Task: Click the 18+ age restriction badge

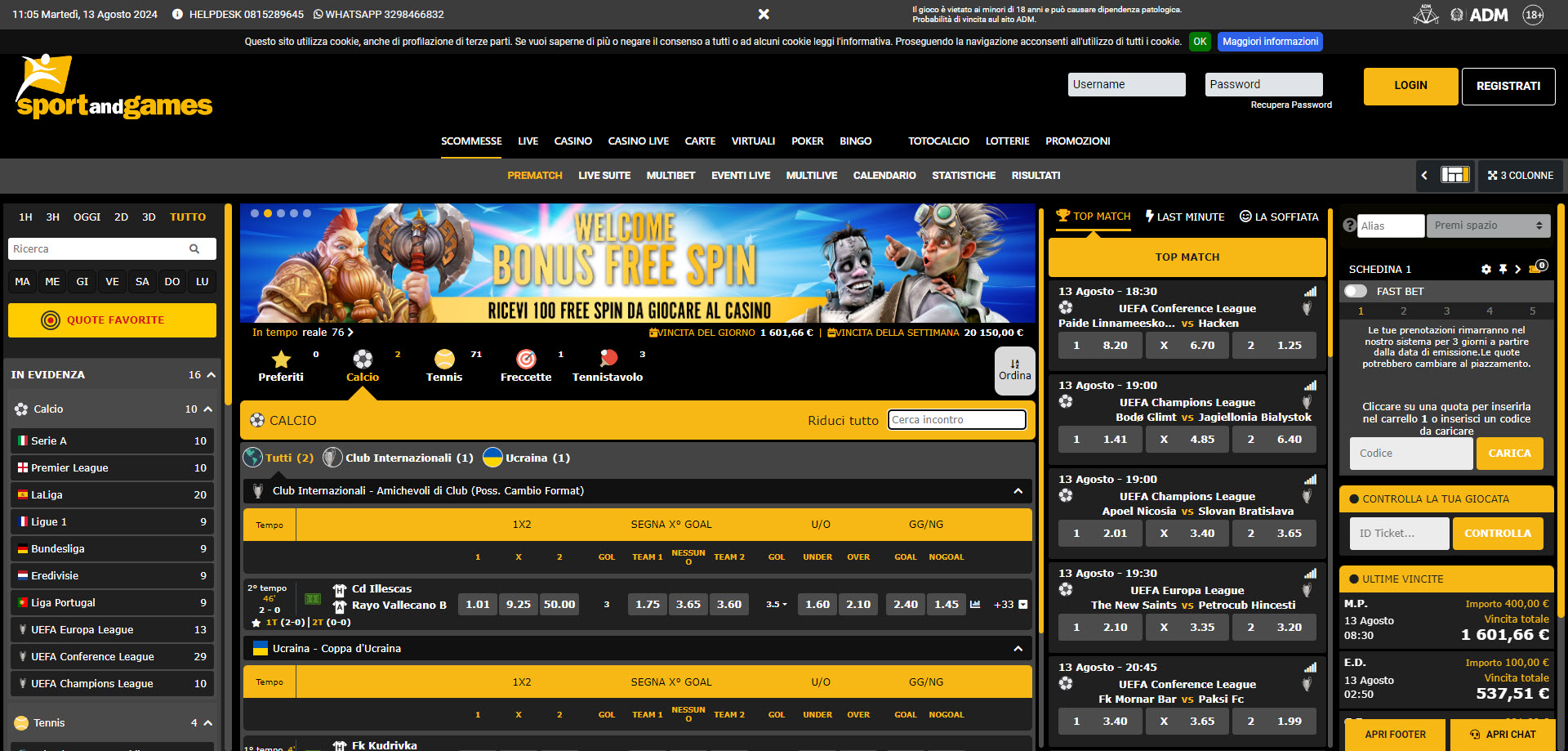Action: point(1534,15)
